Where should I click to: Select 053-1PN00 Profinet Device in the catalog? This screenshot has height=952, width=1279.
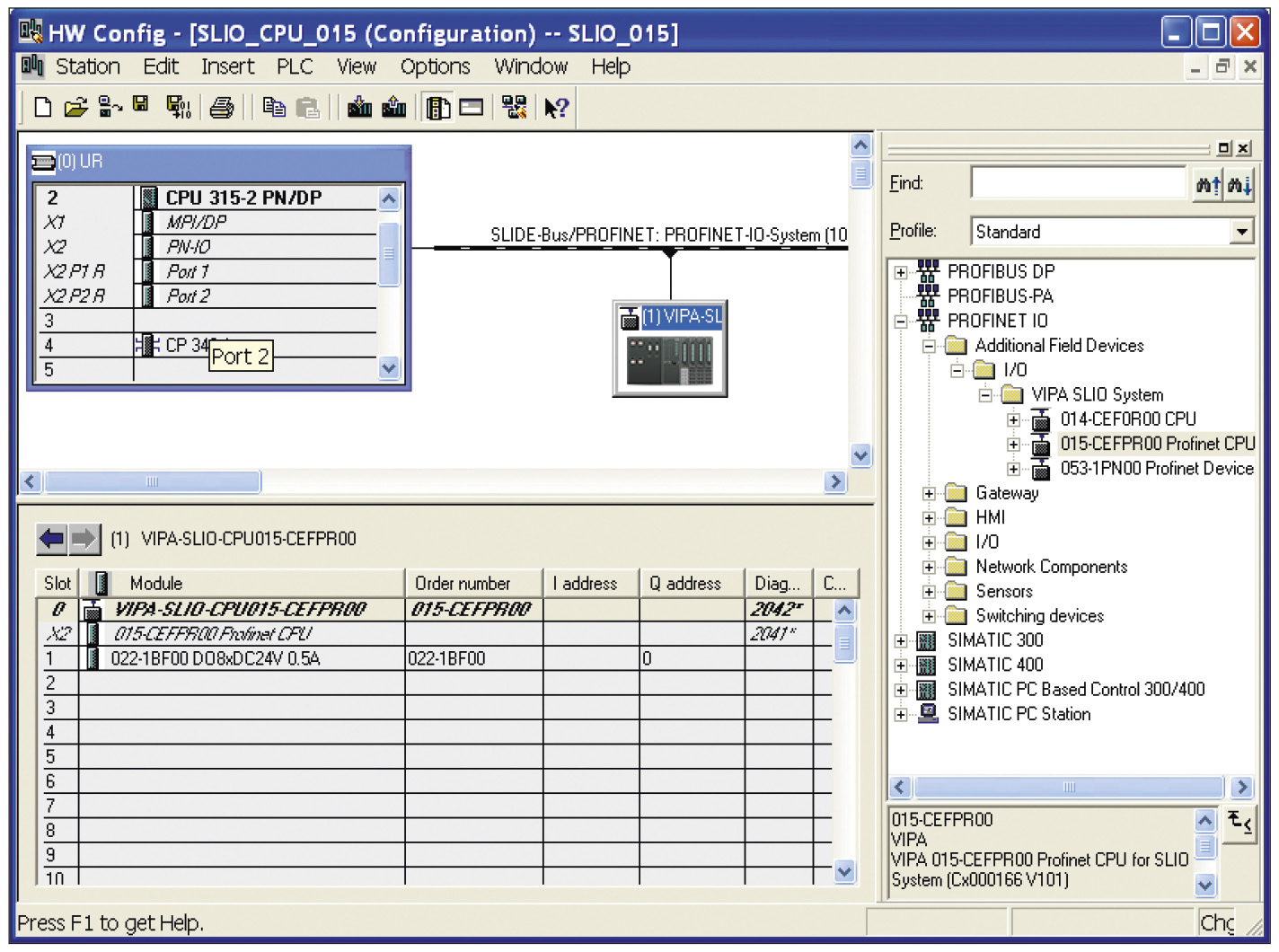(1157, 469)
